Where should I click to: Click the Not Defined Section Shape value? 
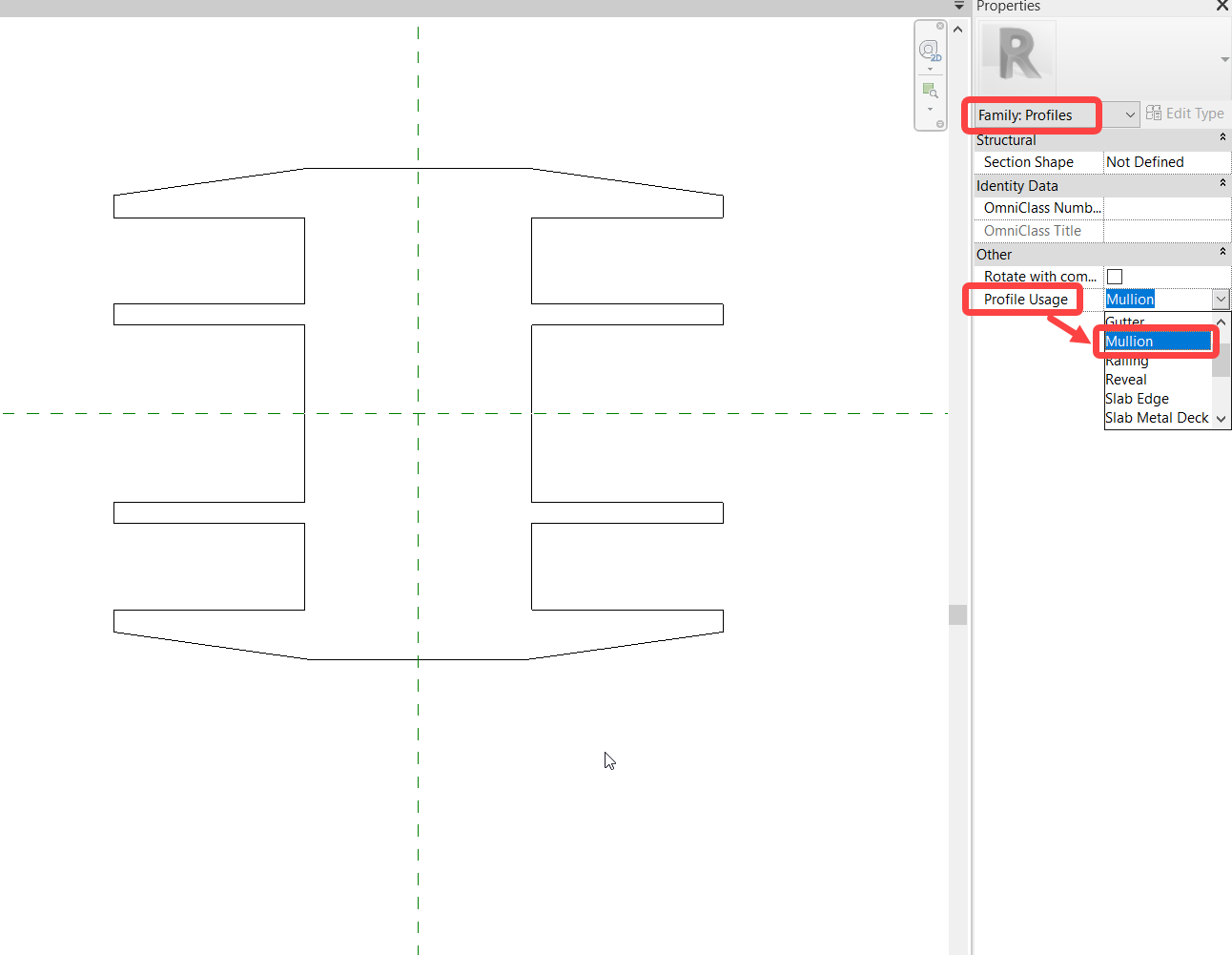pos(1144,161)
